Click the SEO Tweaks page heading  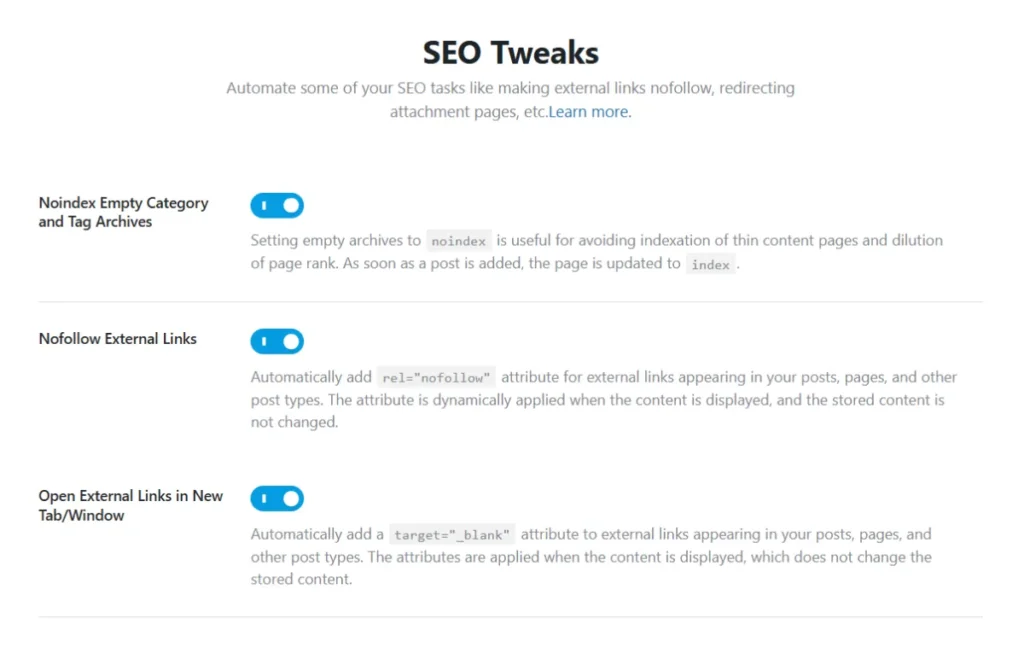coord(511,52)
